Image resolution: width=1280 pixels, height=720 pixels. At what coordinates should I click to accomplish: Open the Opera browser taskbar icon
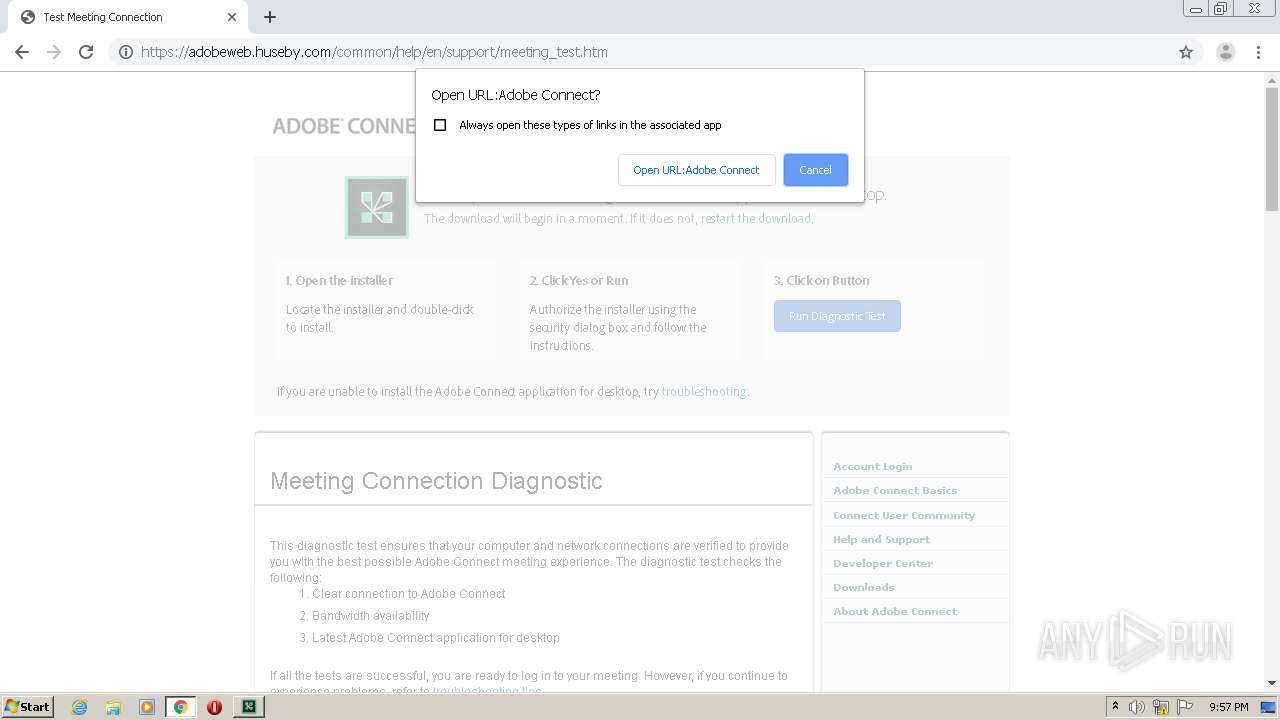pos(214,707)
